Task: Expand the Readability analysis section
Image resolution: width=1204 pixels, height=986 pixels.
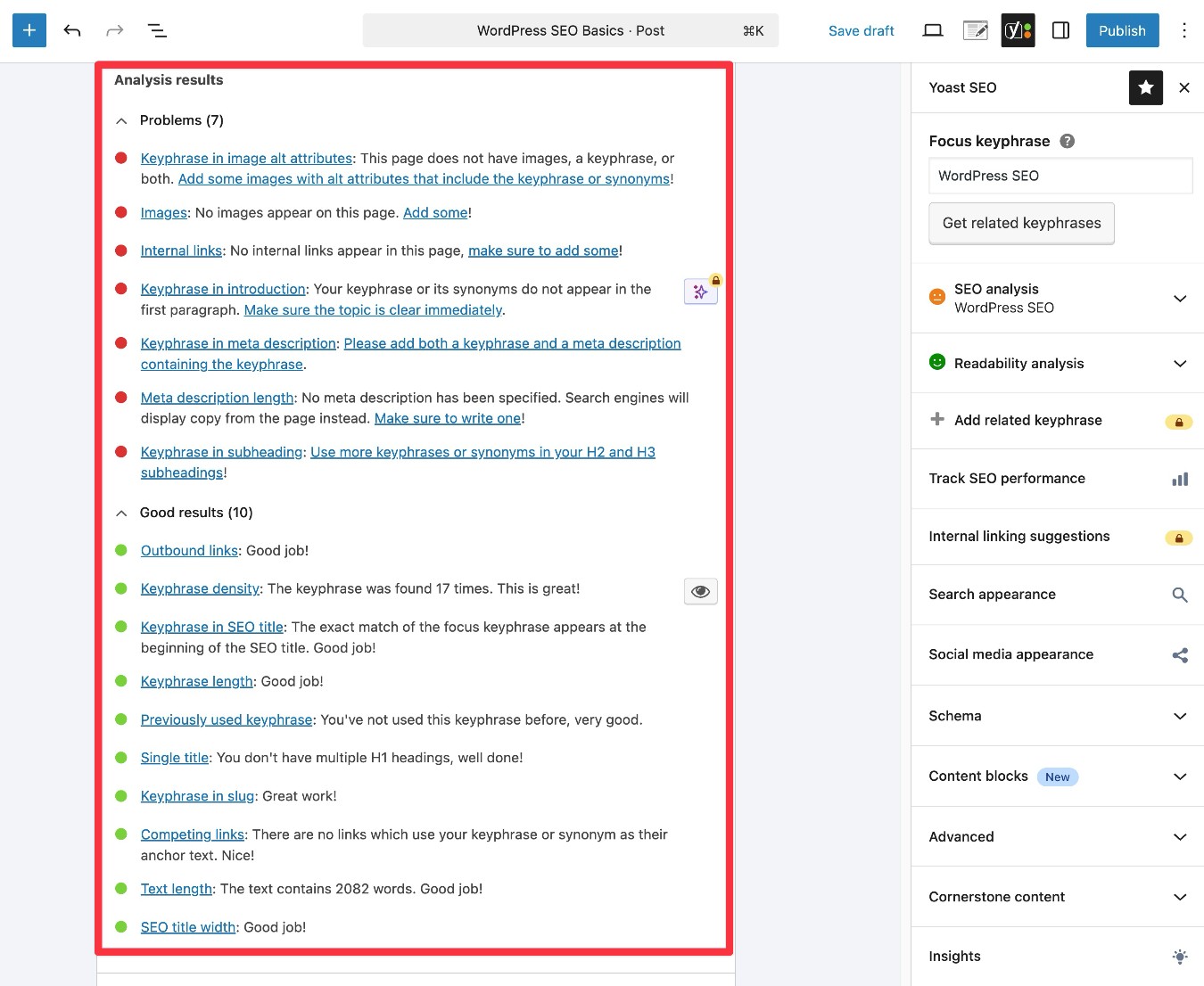Action: (1179, 363)
